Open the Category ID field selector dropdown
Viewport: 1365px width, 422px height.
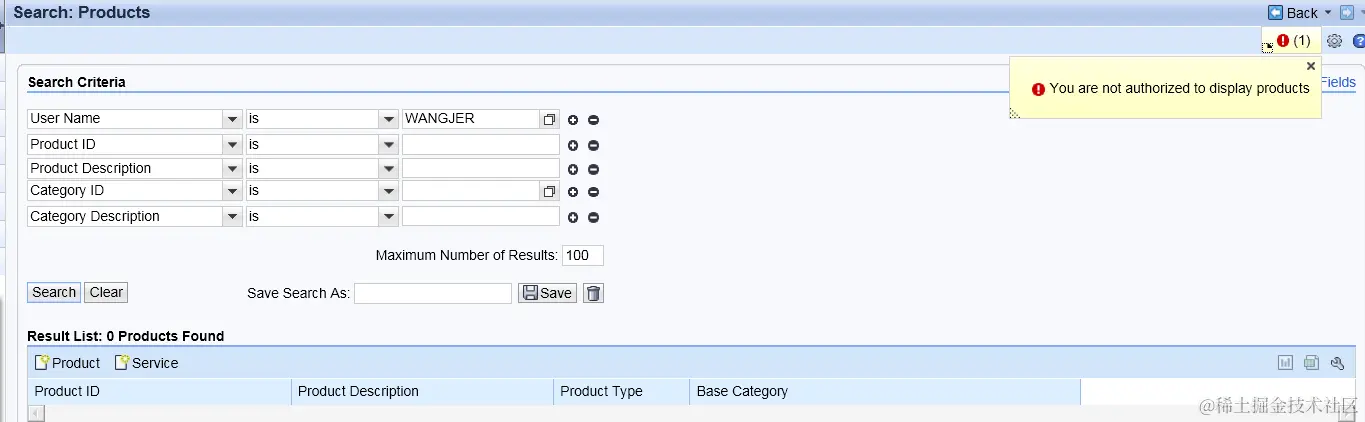(233, 191)
